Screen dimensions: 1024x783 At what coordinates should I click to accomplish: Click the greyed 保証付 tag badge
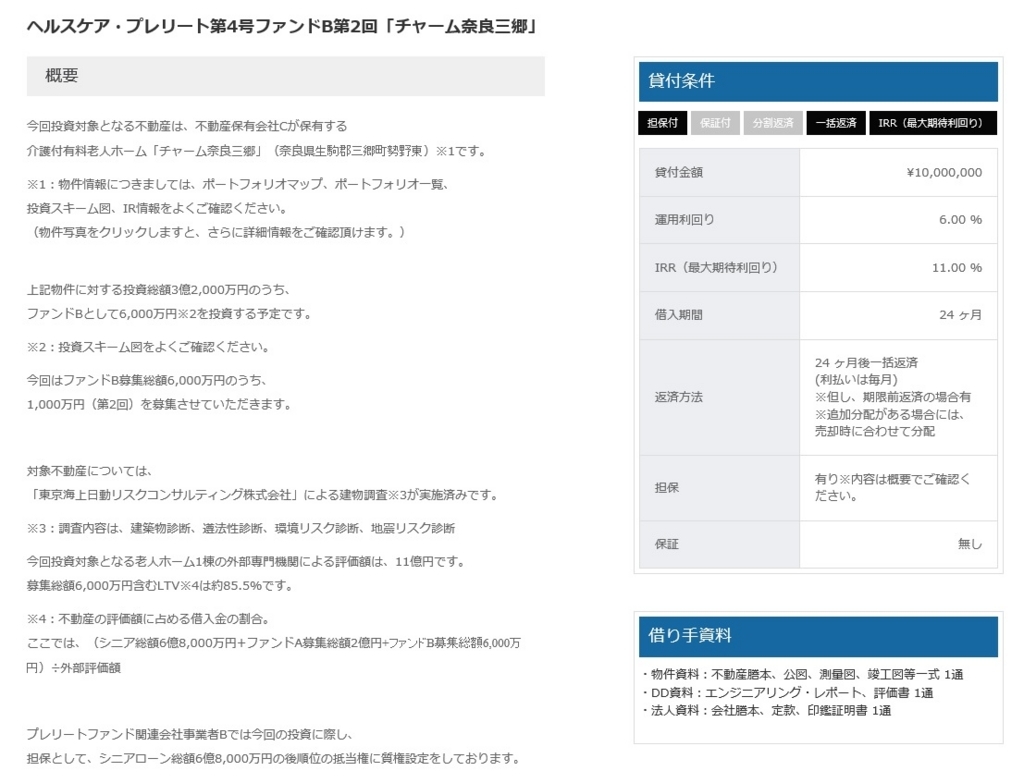coord(715,123)
